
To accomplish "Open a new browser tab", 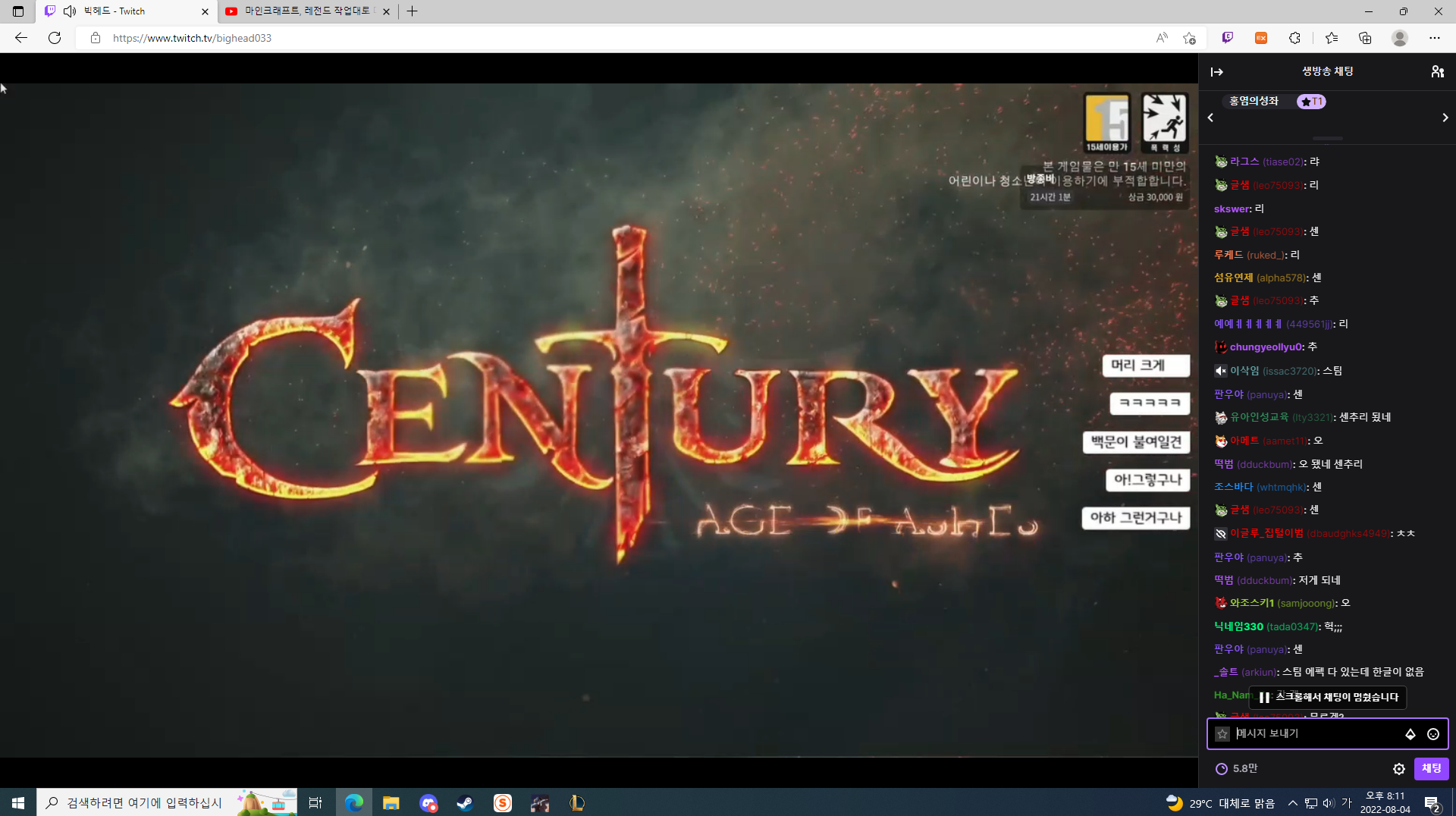I will (x=412, y=11).
